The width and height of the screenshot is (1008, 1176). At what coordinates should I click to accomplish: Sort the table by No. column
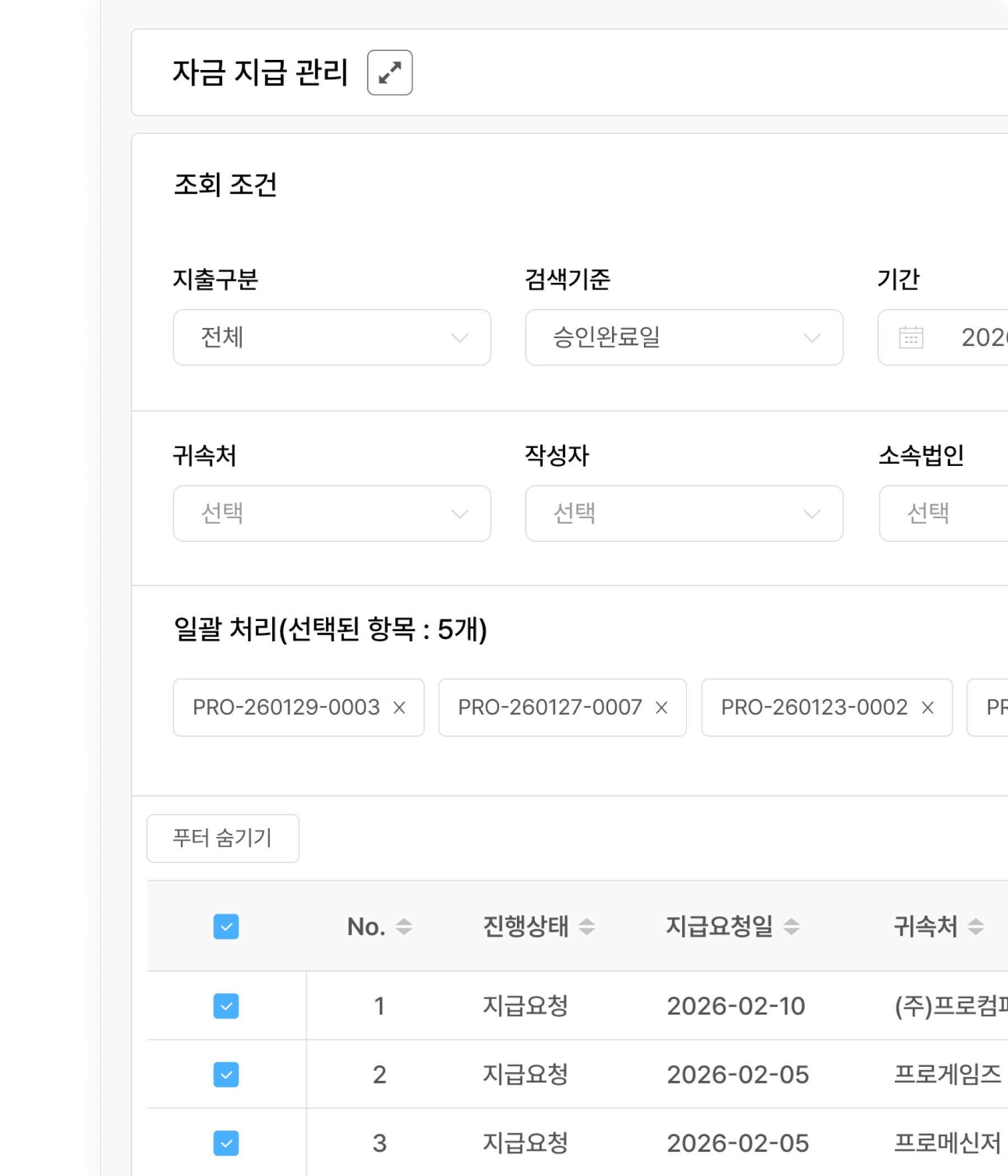pos(405,928)
